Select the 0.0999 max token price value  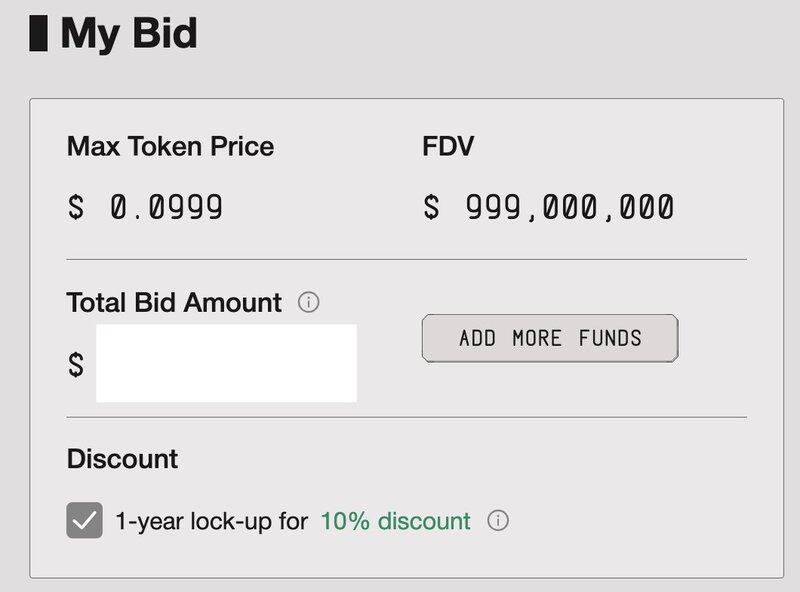coord(166,208)
